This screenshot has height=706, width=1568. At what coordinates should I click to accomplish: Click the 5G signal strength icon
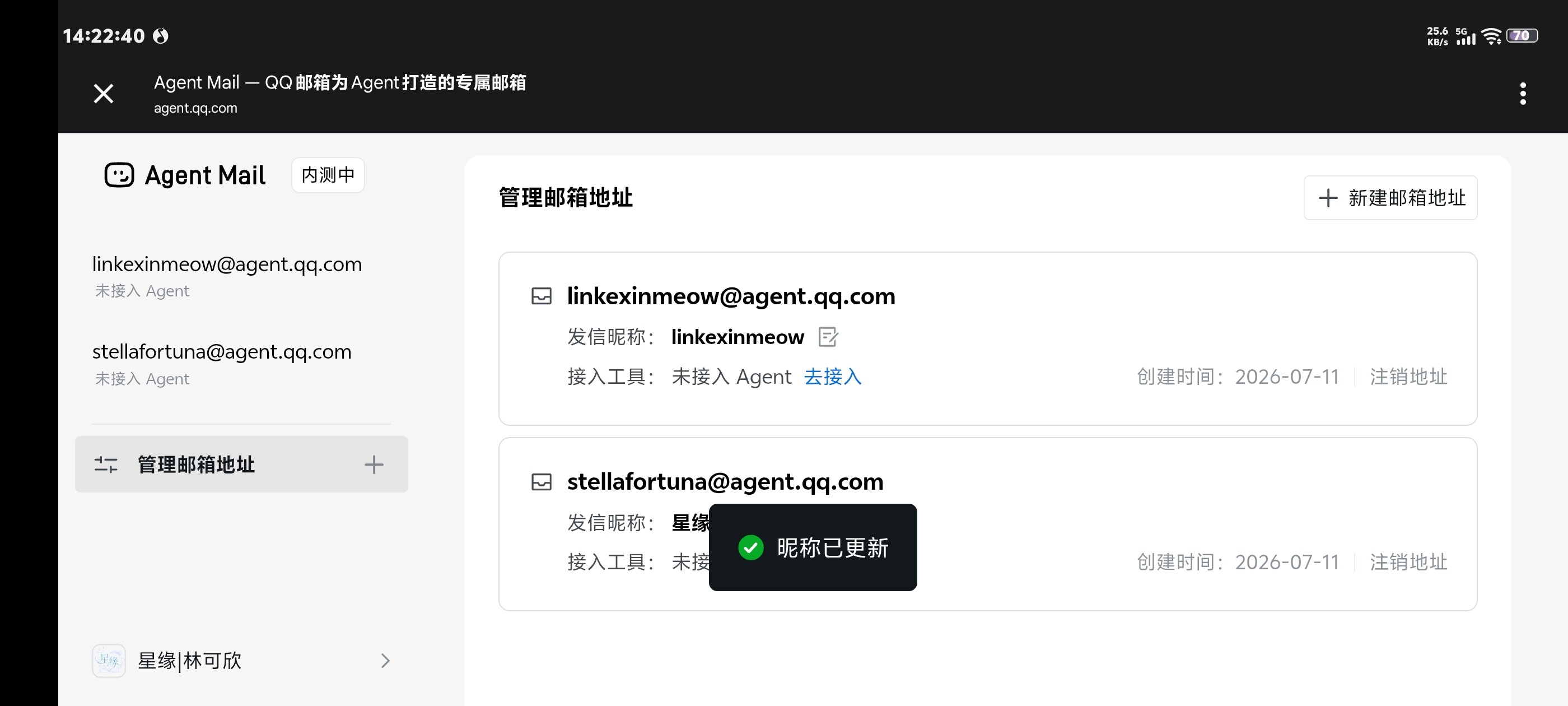pos(1466,36)
